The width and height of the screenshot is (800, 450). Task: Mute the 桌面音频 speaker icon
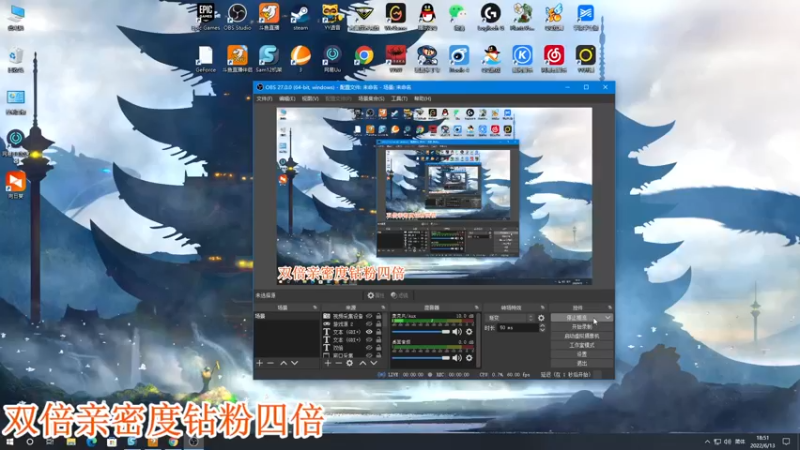click(x=457, y=358)
